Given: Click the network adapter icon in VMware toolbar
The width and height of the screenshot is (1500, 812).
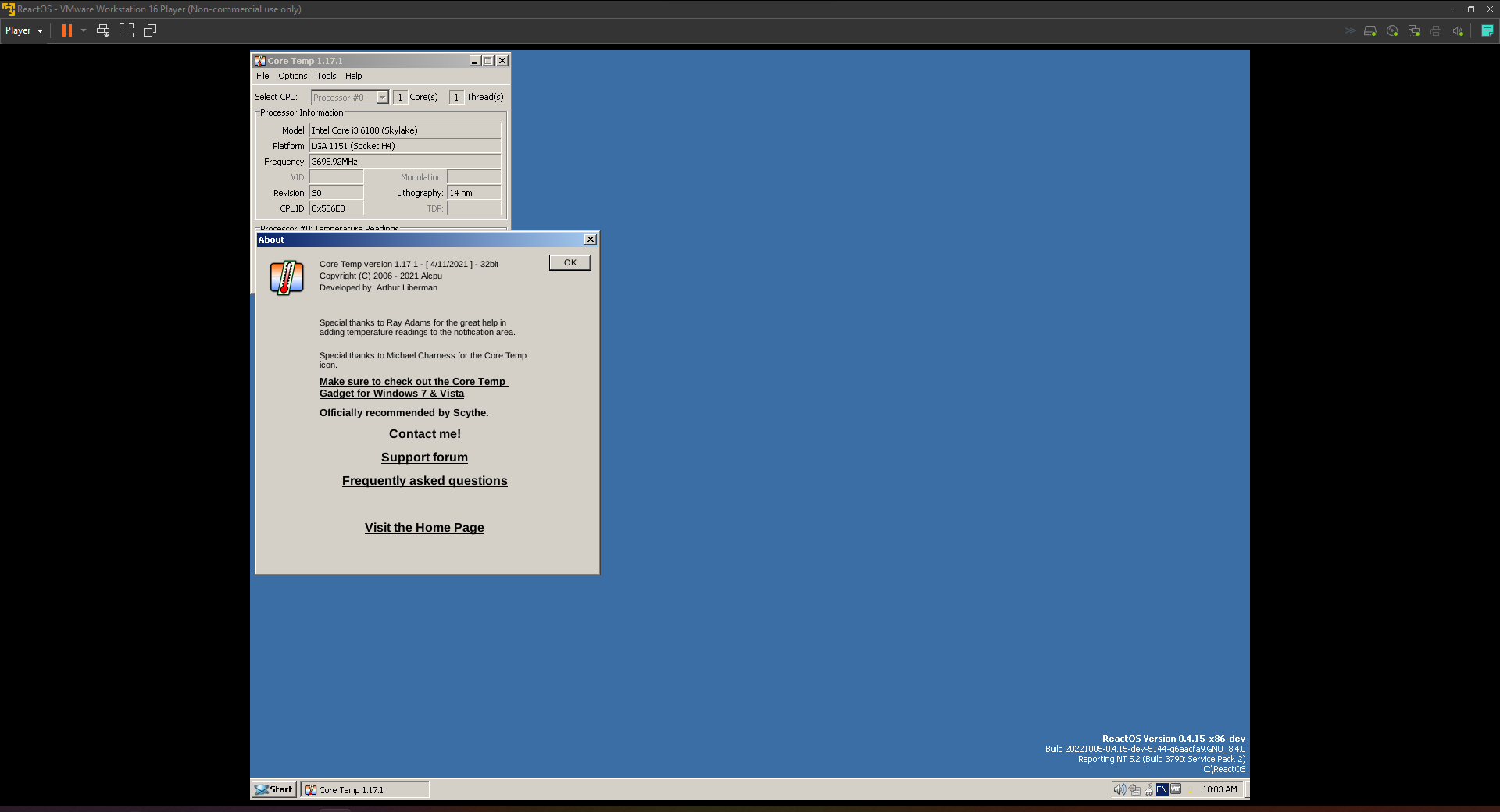Looking at the screenshot, I should pos(1414,30).
